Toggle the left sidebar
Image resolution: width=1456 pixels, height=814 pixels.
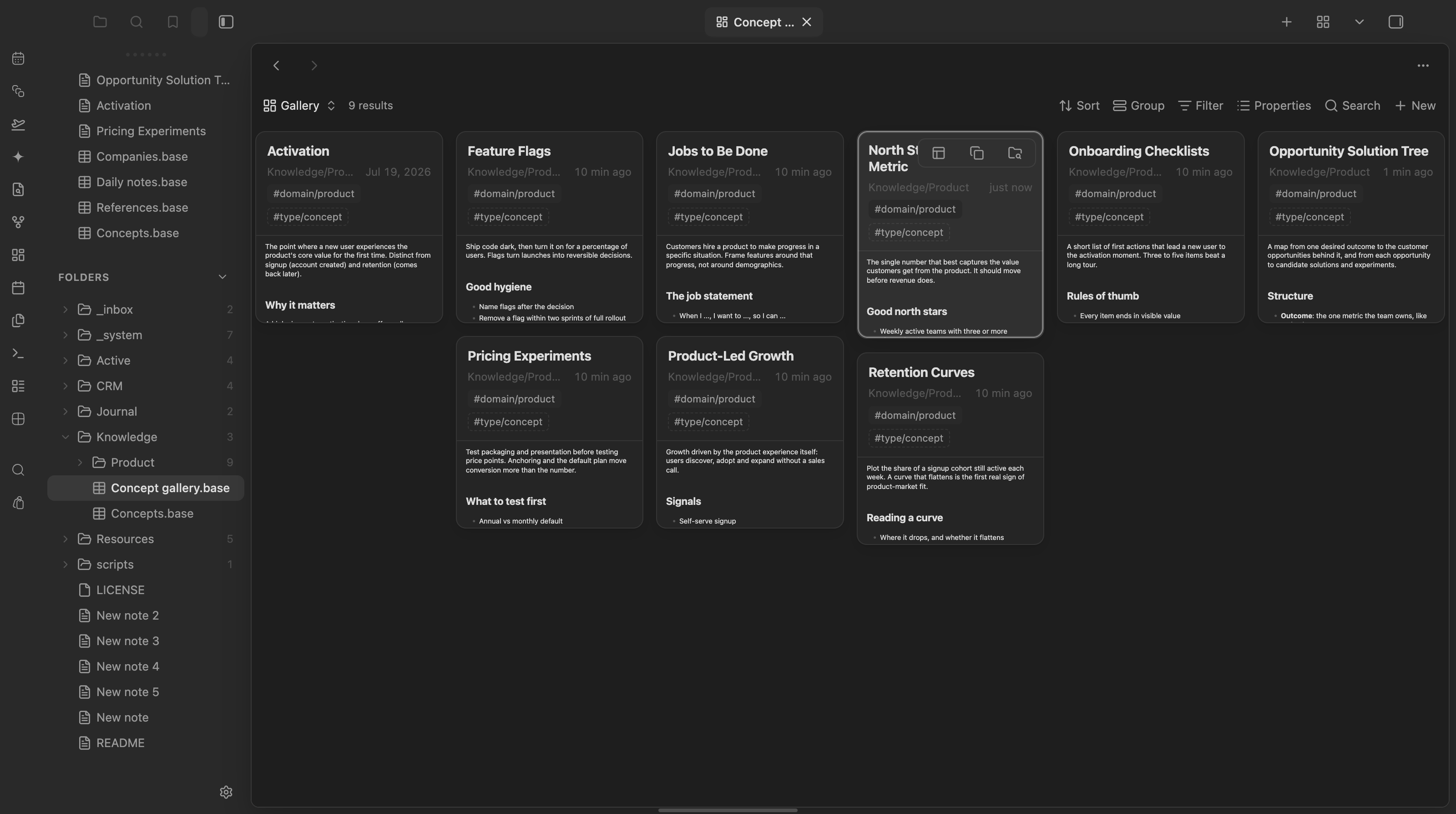pyautogui.click(x=226, y=22)
